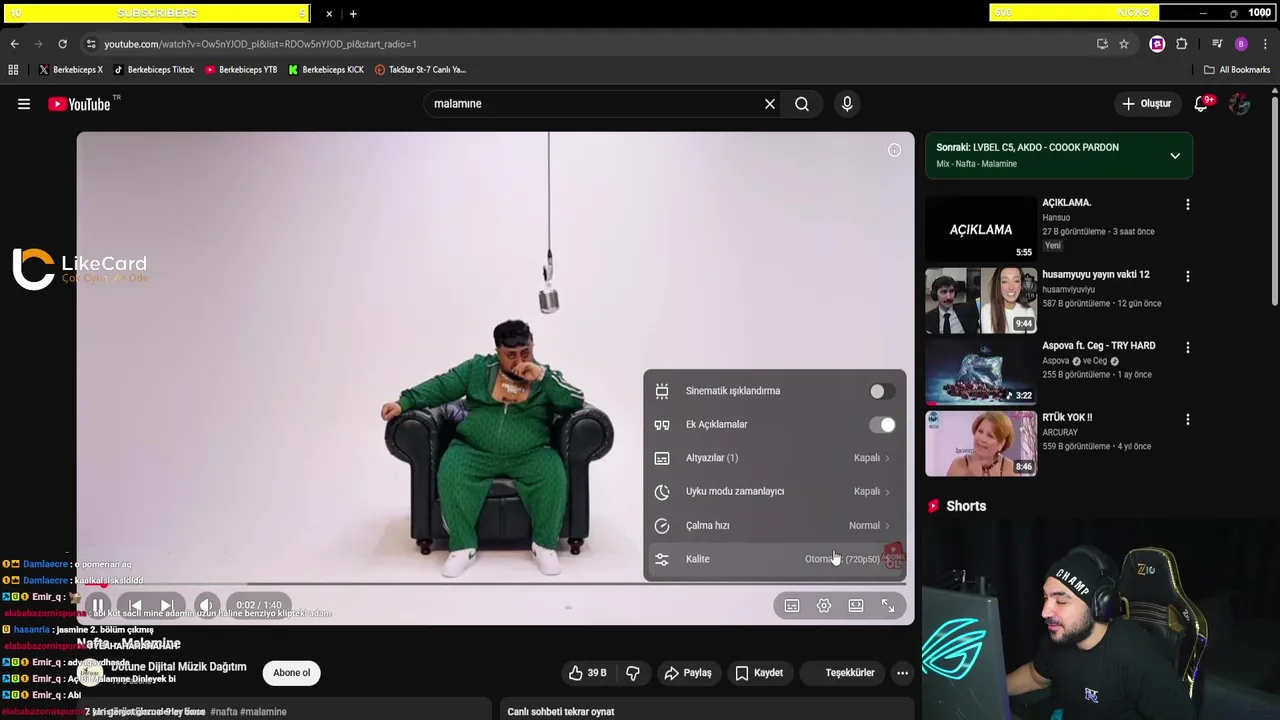This screenshot has height=720, width=1280.
Task: Enter fullscreen mode
Action: pyautogui.click(x=888, y=606)
